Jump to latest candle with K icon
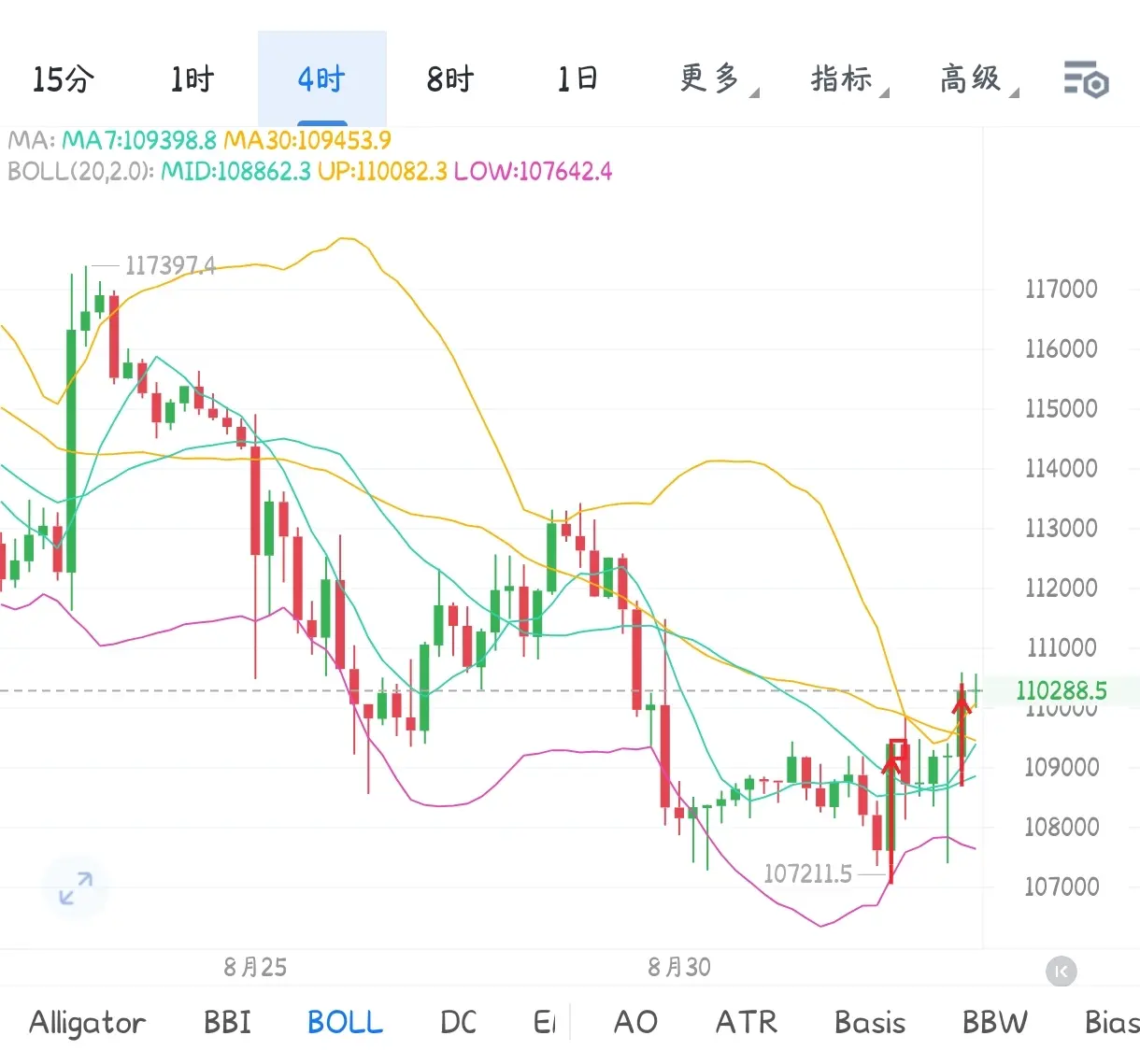Image resolution: width=1140 pixels, height=1064 pixels. point(1061,972)
